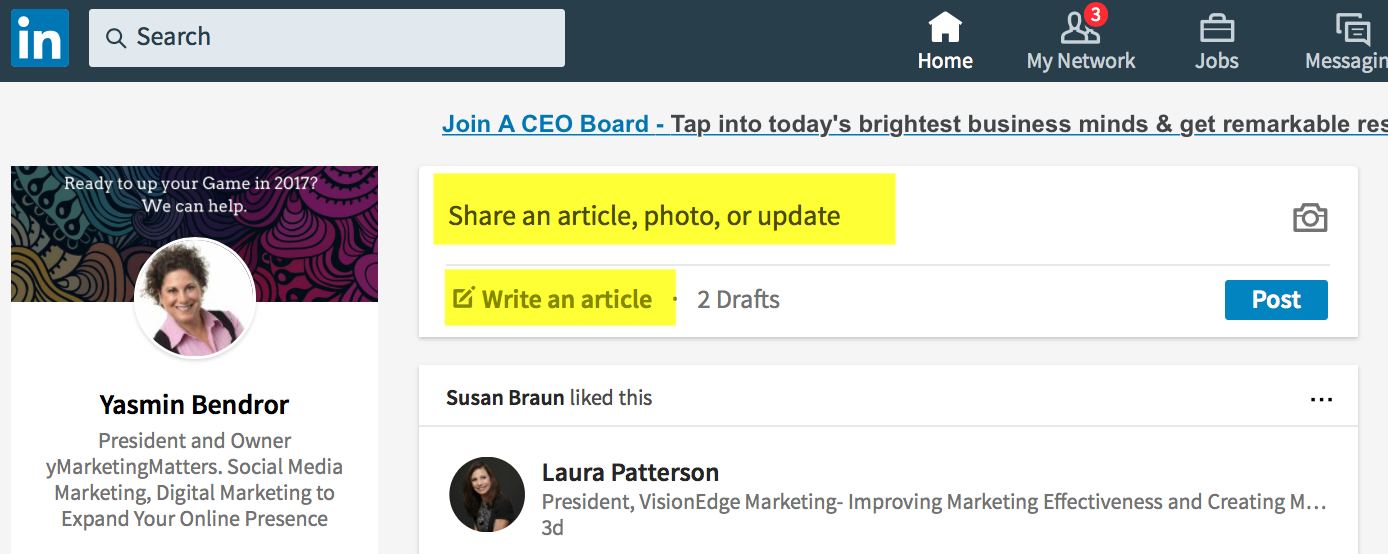
Task: Open the three-dot post options menu
Action: click(1321, 399)
